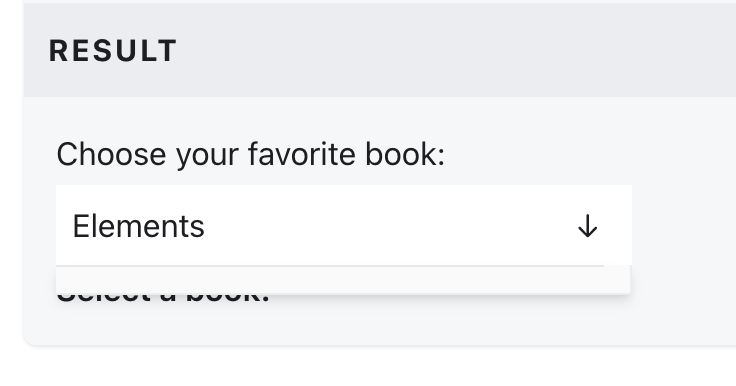Click the partially hidden 'Select a book:' text

point(163,299)
